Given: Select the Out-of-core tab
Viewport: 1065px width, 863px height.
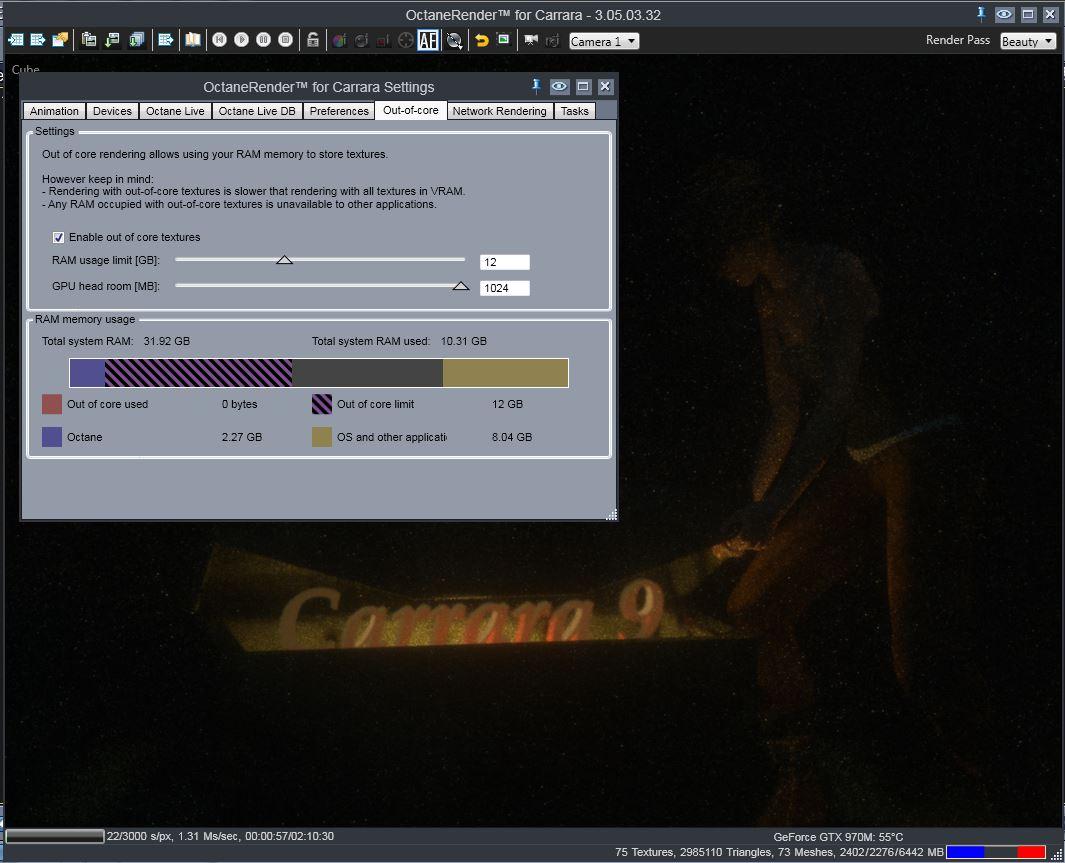Looking at the screenshot, I should pos(411,110).
